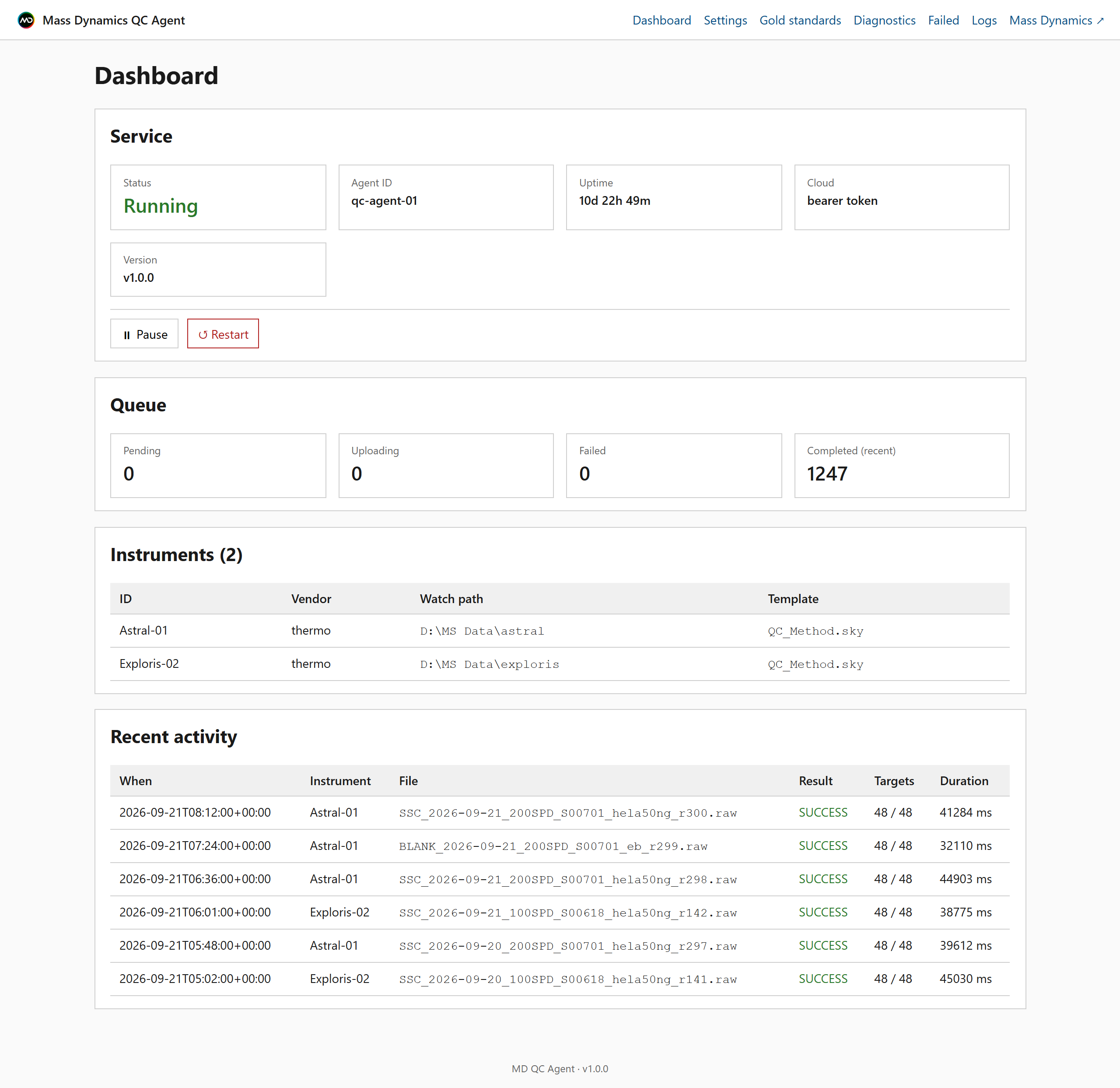
Task: Restart the QC agent service
Action: [223, 334]
